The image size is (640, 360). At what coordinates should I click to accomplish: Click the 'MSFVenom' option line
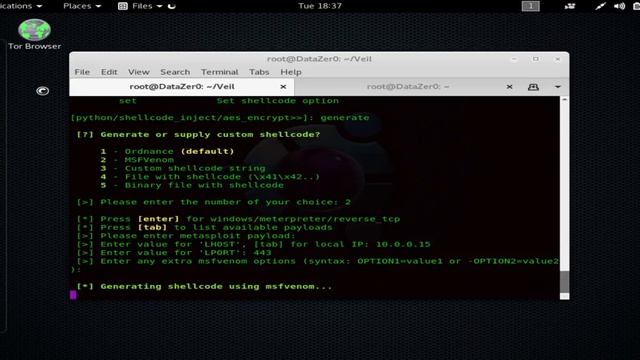[137, 160]
